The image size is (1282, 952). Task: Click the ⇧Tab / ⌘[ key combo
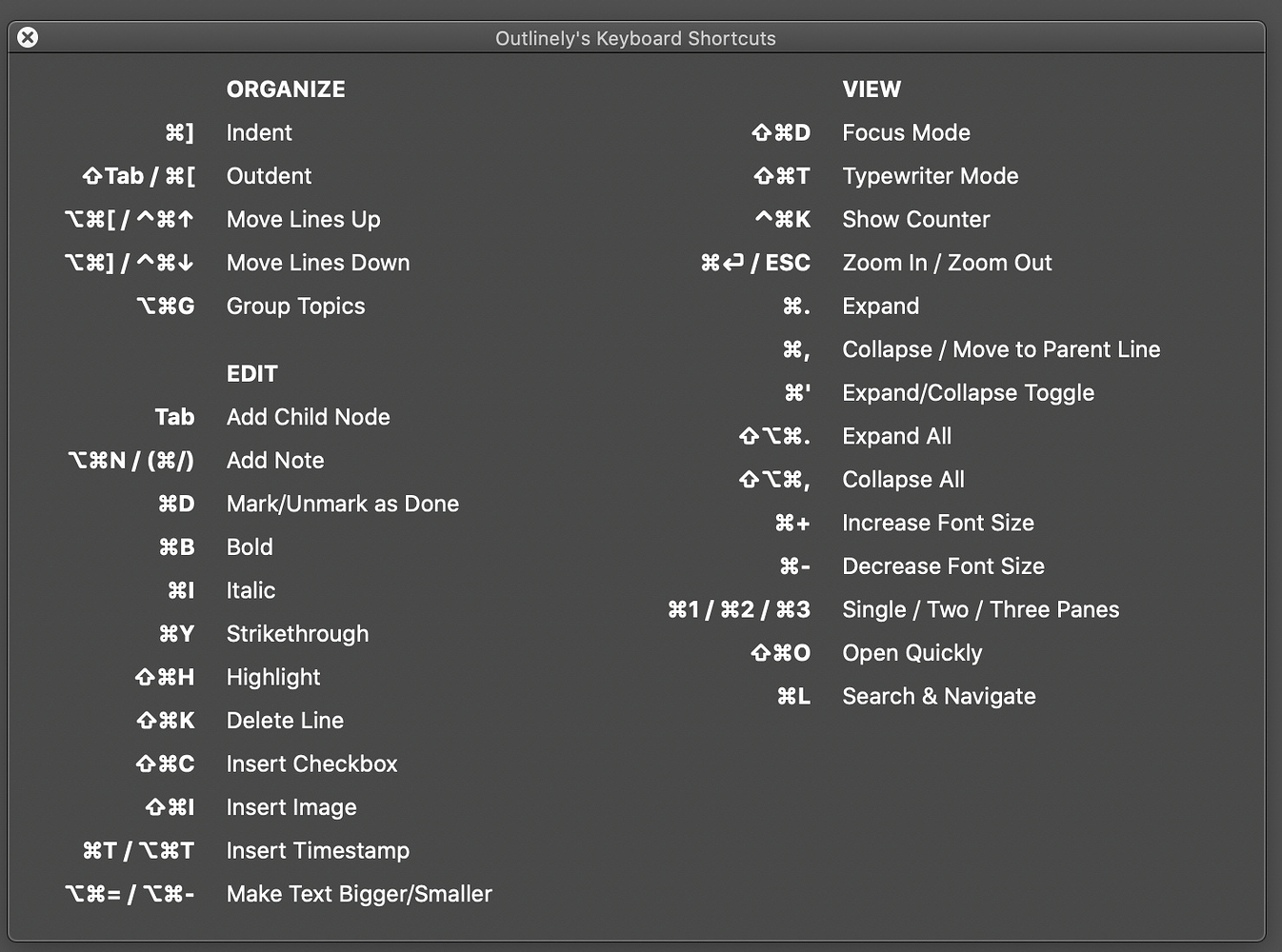pos(138,176)
